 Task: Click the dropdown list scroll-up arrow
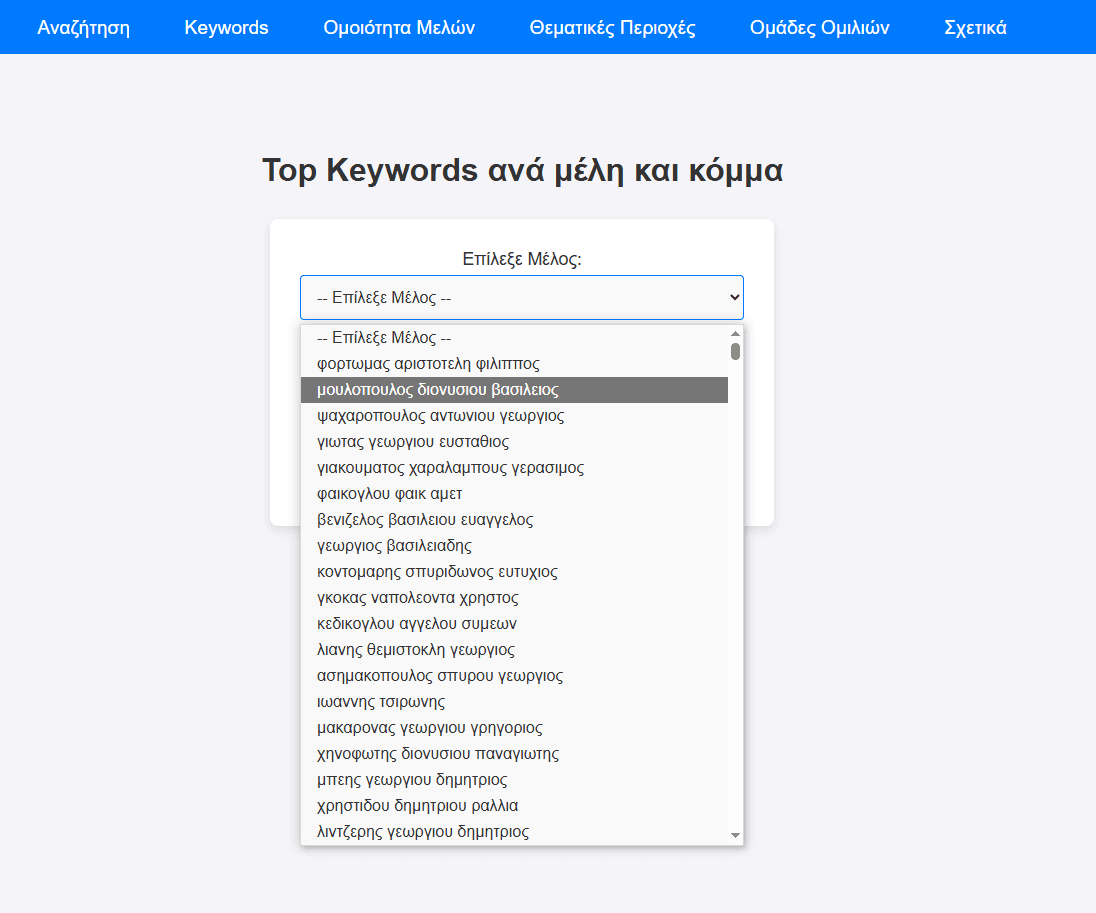735,333
